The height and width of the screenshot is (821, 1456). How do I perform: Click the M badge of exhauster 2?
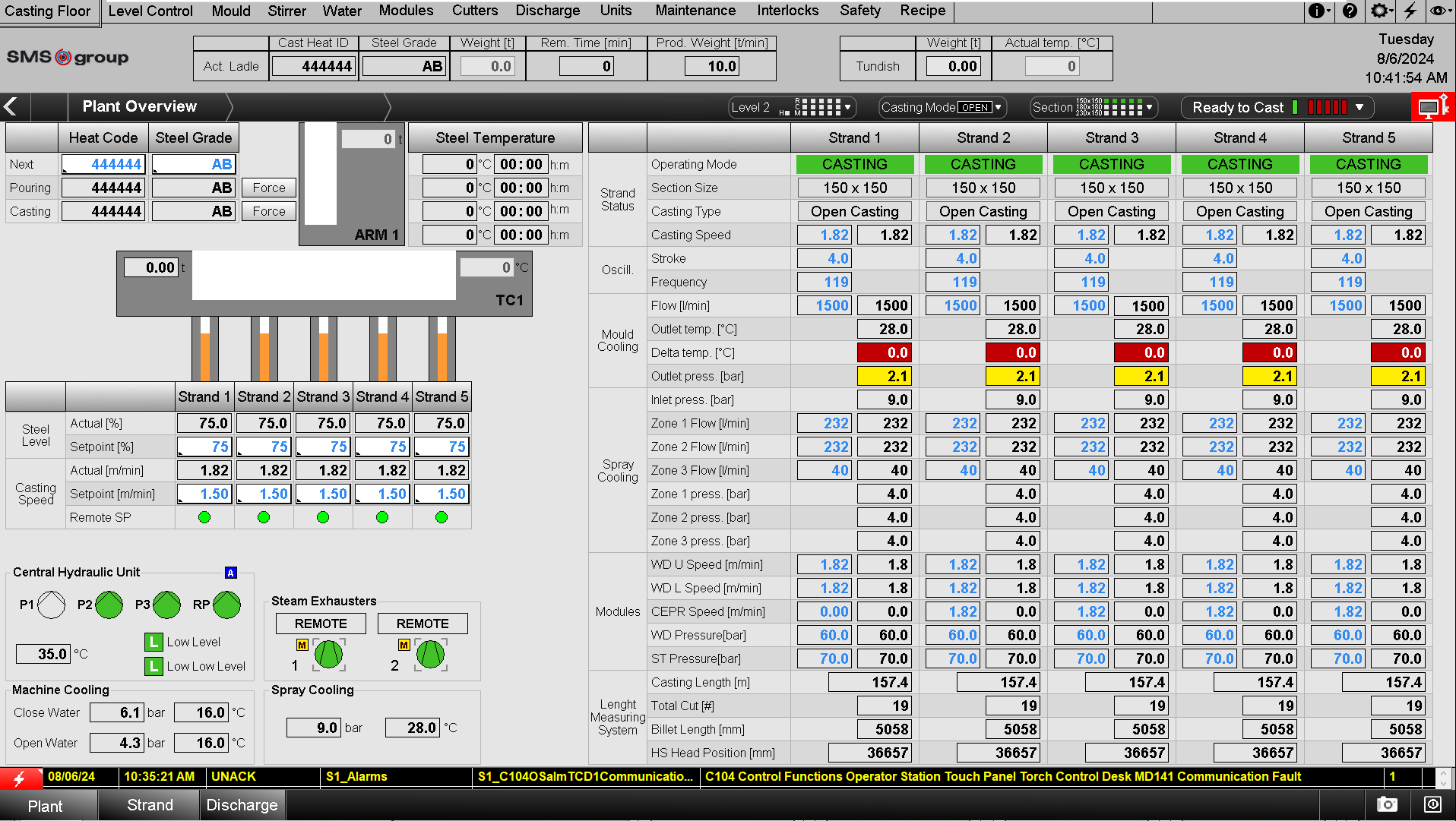click(404, 645)
